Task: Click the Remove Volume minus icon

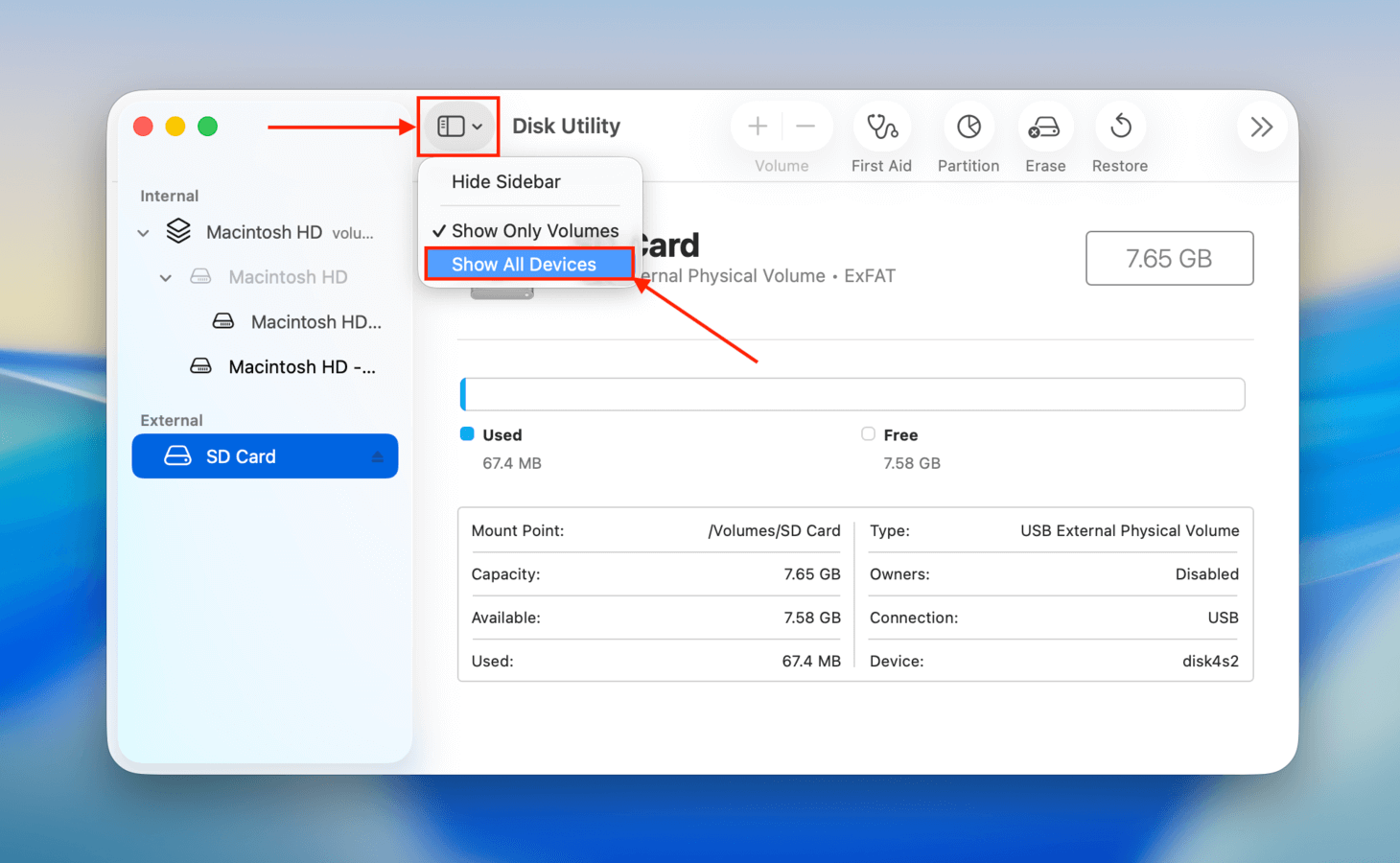Action: click(805, 126)
